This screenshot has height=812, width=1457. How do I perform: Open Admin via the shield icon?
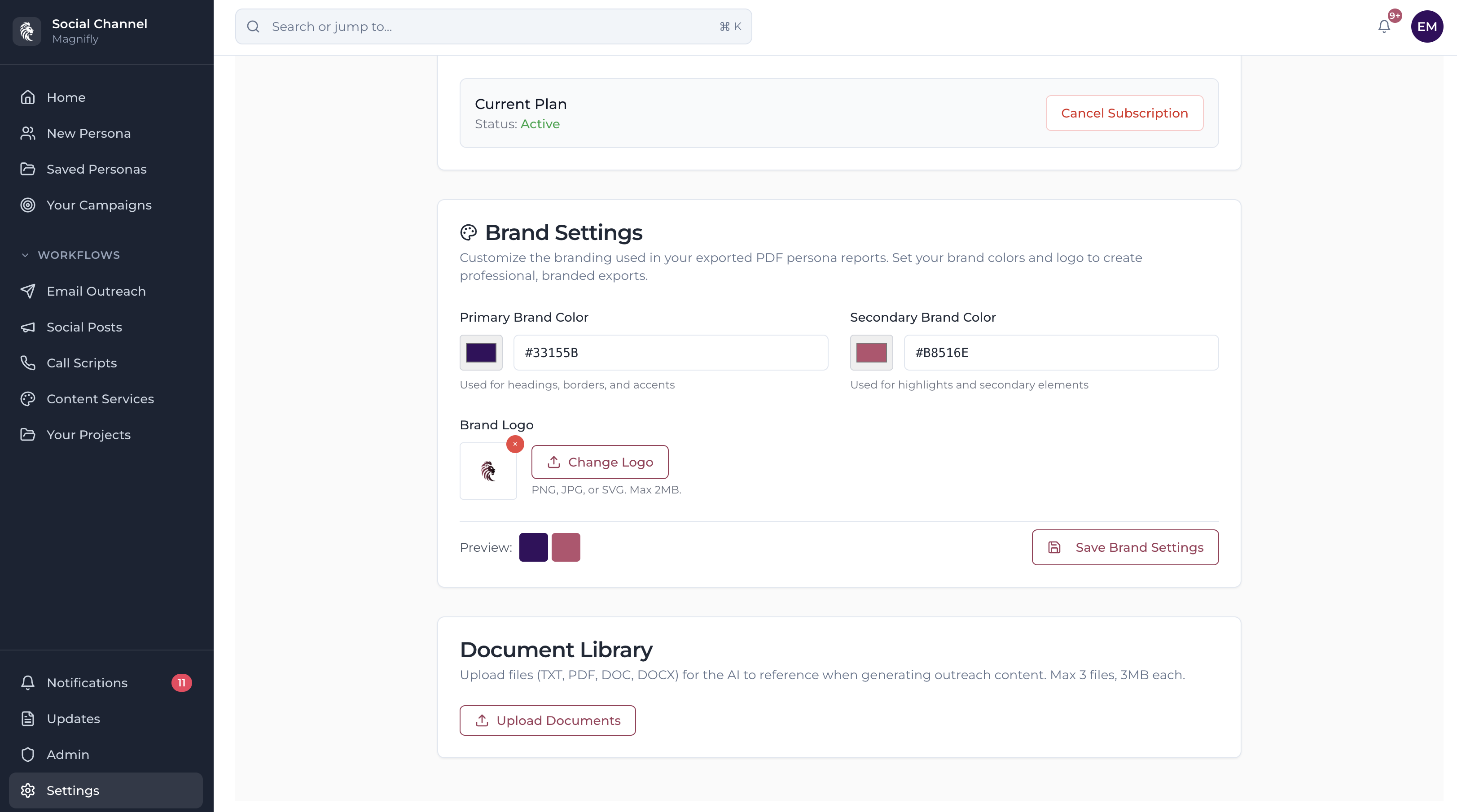[29, 754]
